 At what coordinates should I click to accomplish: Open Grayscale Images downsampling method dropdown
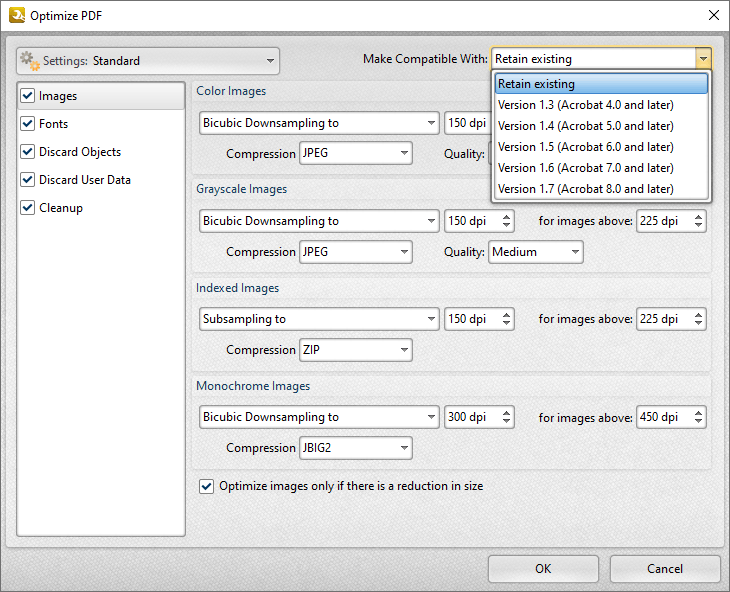coord(319,221)
